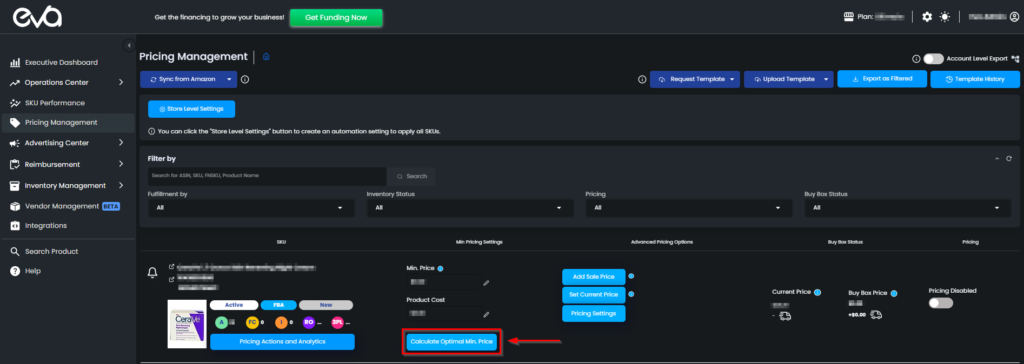
Task: Enable the Pricing Disabled switch
Action: pyautogui.click(x=941, y=303)
